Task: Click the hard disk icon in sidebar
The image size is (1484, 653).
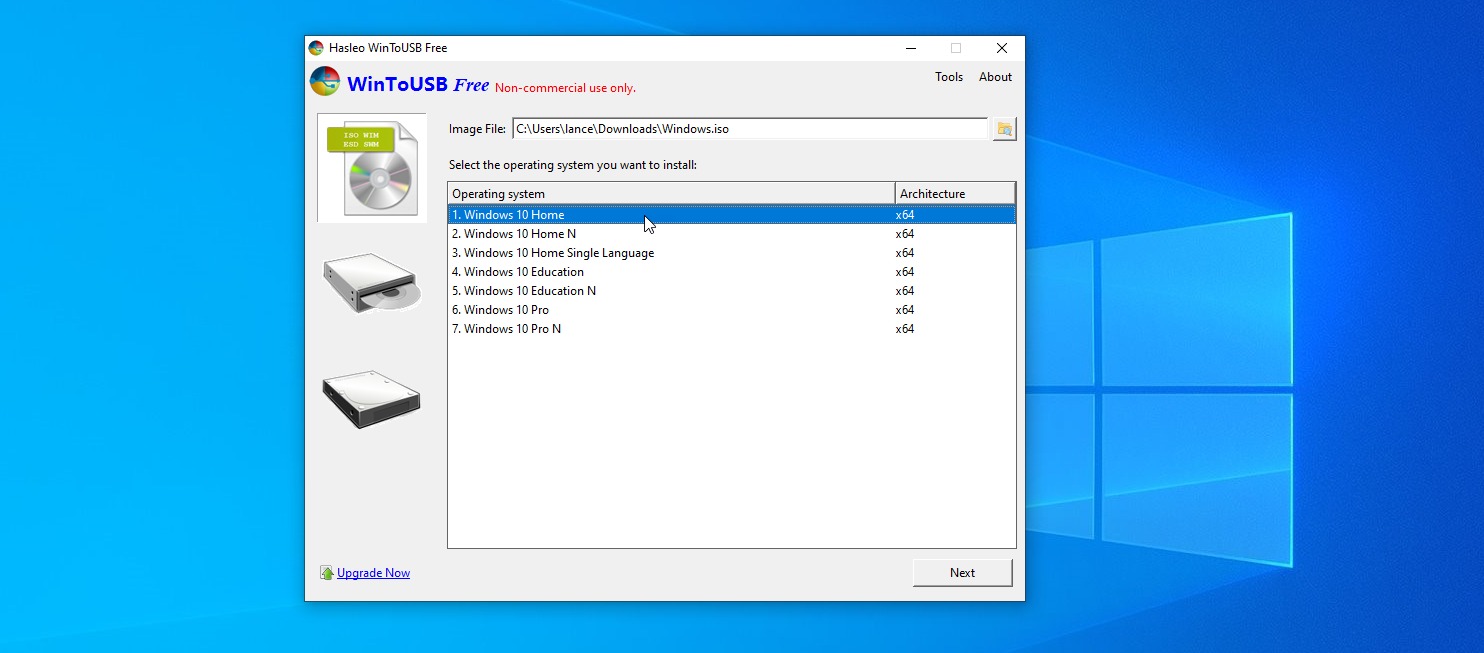Action: pyautogui.click(x=371, y=398)
